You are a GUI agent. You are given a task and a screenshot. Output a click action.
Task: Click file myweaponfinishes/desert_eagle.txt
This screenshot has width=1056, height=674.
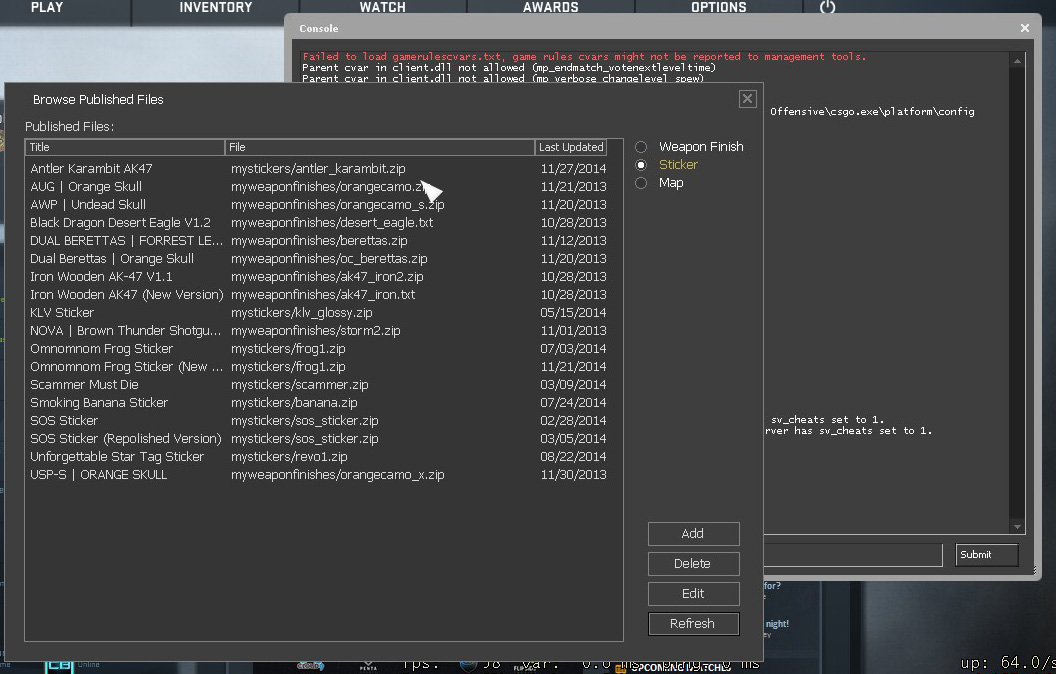pyautogui.click(x=332, y=222)
